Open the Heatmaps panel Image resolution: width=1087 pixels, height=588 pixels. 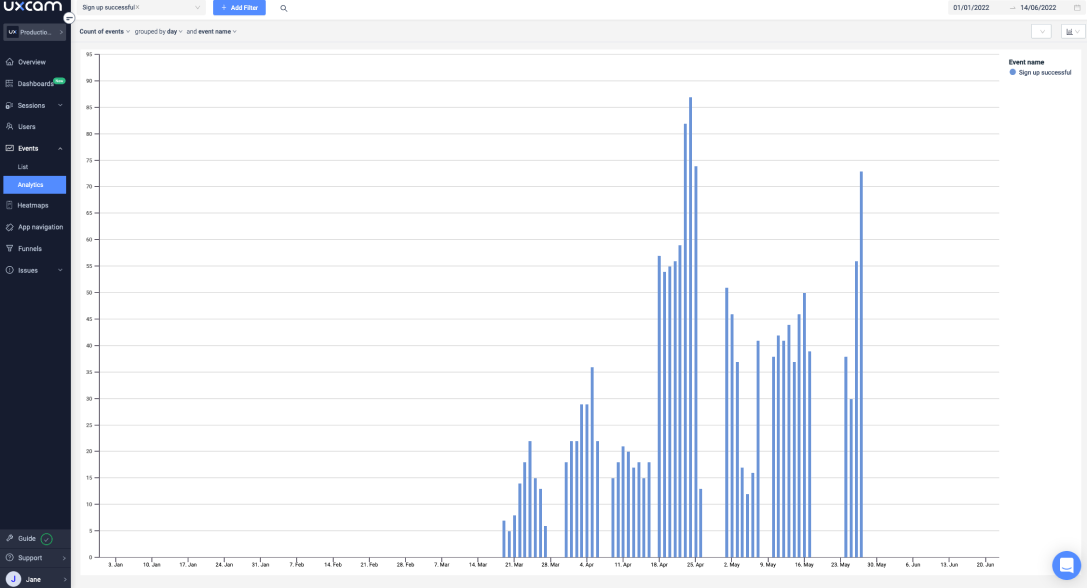coord(34,205)
